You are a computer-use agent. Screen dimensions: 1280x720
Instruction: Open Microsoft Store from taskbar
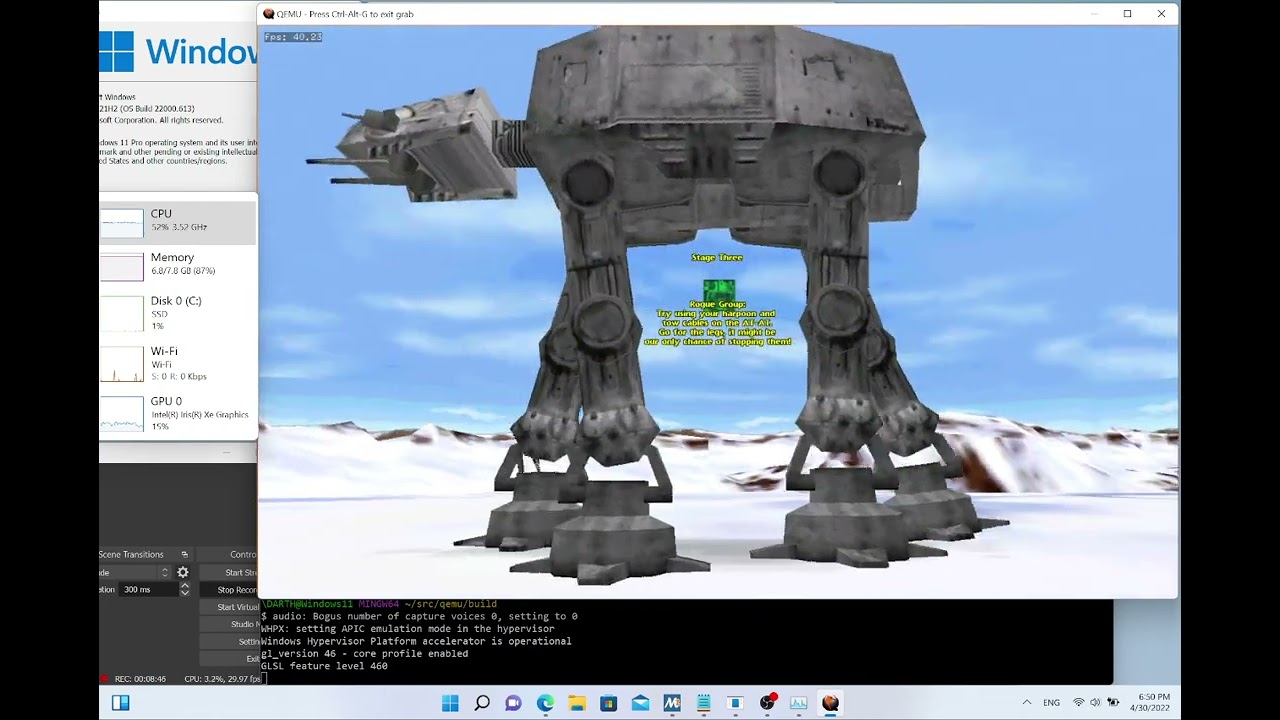click(608, 703)
